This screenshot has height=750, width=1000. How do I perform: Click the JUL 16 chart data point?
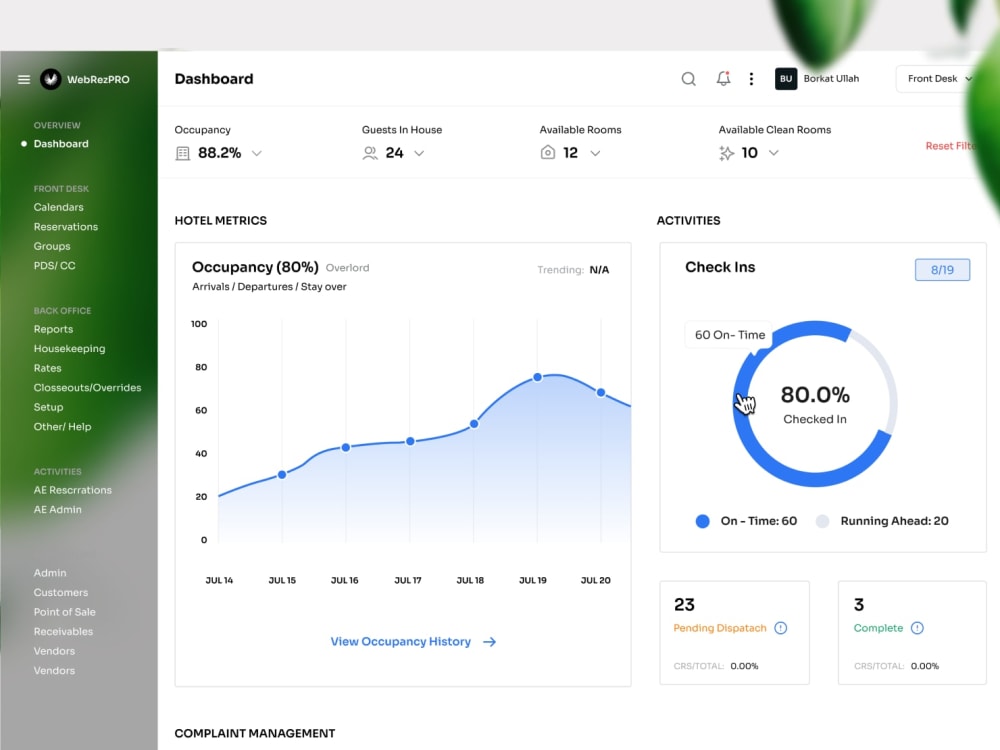coord(346,448)
